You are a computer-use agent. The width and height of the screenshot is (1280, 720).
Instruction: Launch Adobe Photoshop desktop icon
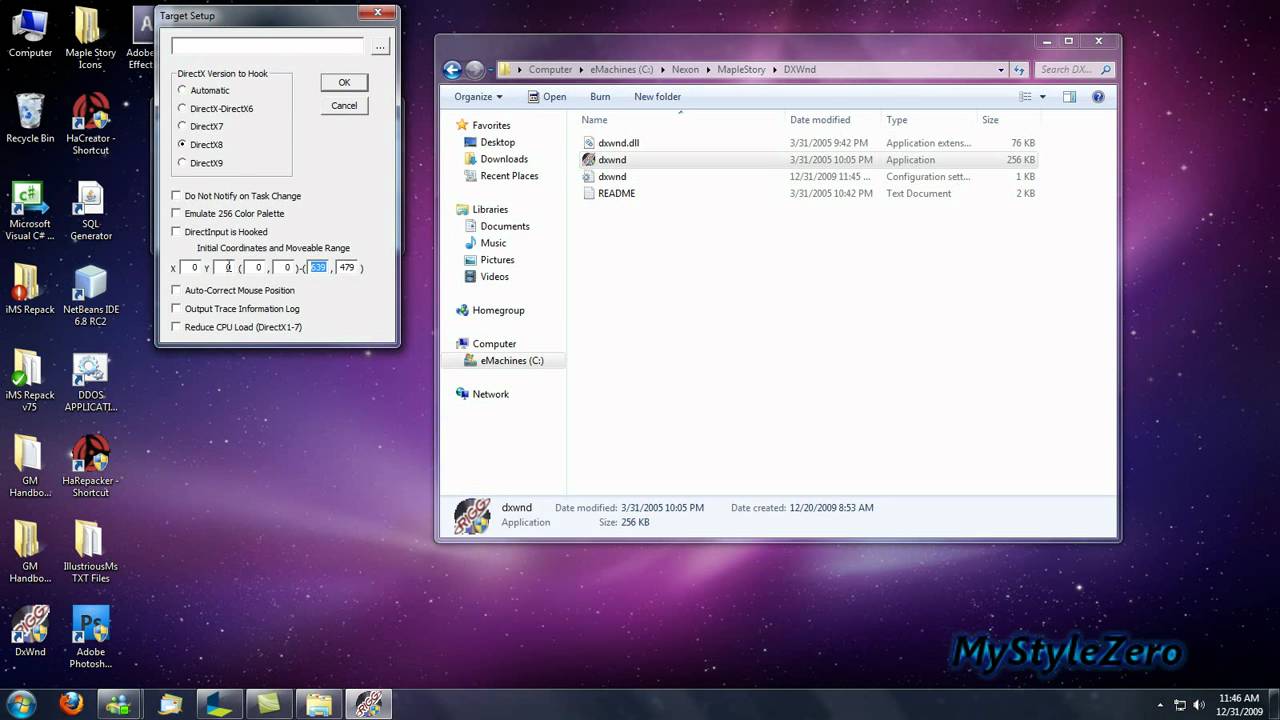coord(90,638)
